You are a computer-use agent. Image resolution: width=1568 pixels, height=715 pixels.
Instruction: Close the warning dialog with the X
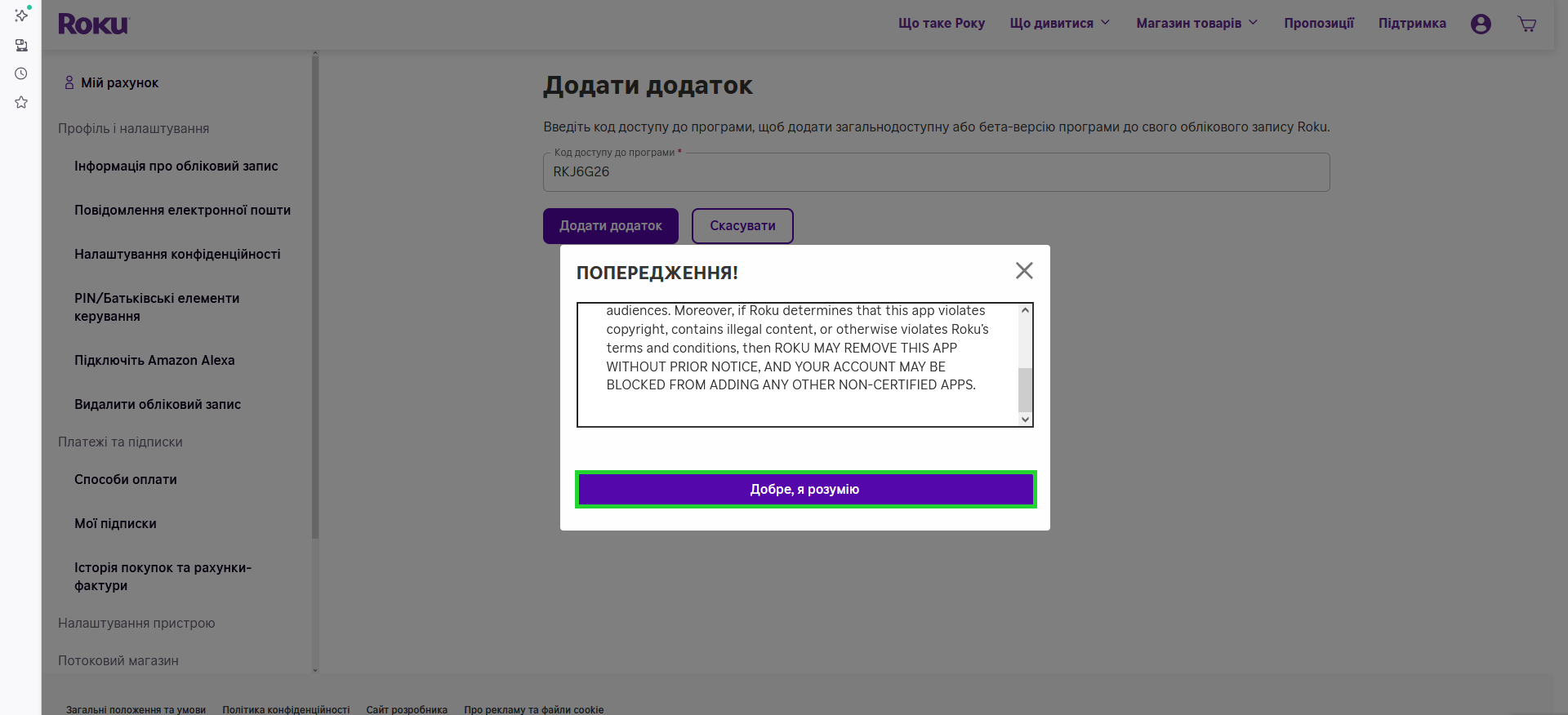[1024, 271]
